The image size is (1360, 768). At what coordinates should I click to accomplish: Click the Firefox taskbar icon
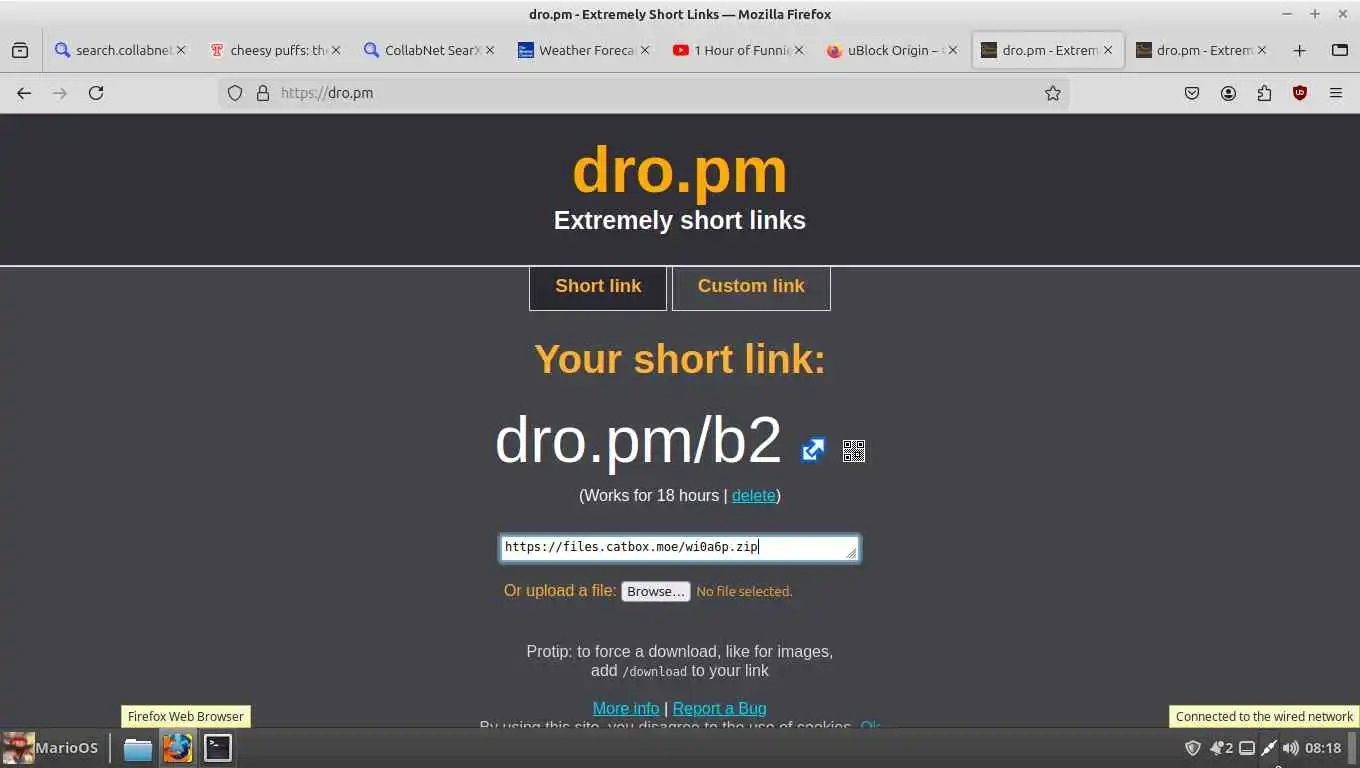coord(178,748)
